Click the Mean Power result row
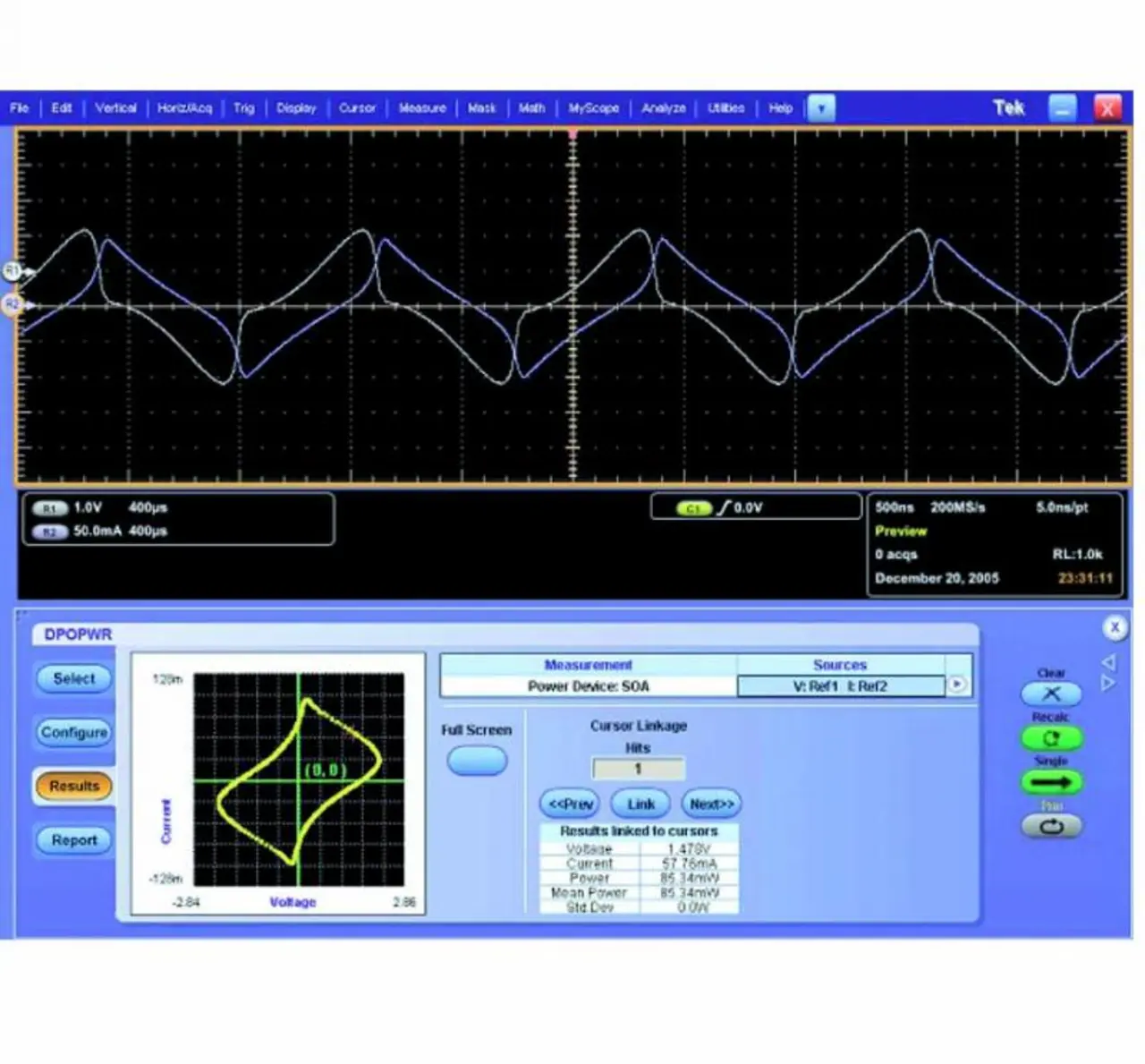Screen dimensions: 1145x1064 (x=640, y=892)
